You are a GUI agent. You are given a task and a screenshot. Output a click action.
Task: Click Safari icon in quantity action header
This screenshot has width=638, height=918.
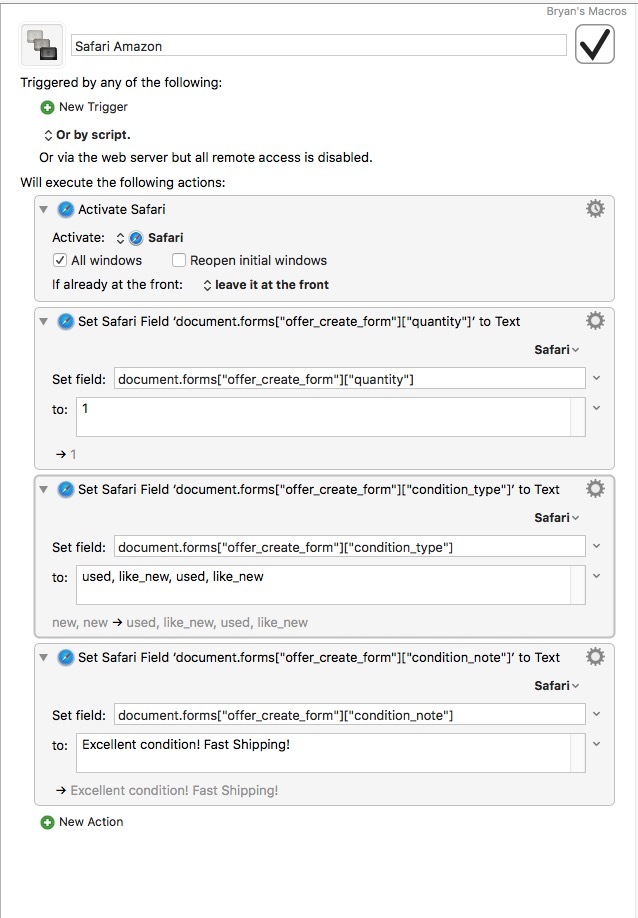click(66, 321)
